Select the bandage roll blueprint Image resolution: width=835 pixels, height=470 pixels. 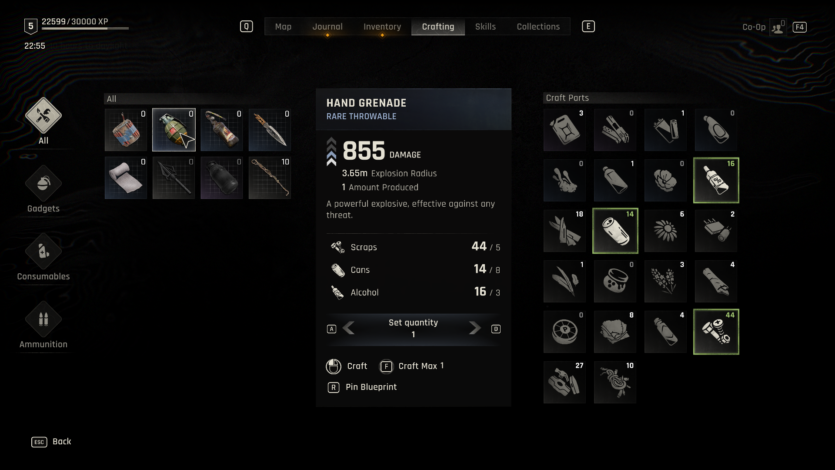[126, 178]
